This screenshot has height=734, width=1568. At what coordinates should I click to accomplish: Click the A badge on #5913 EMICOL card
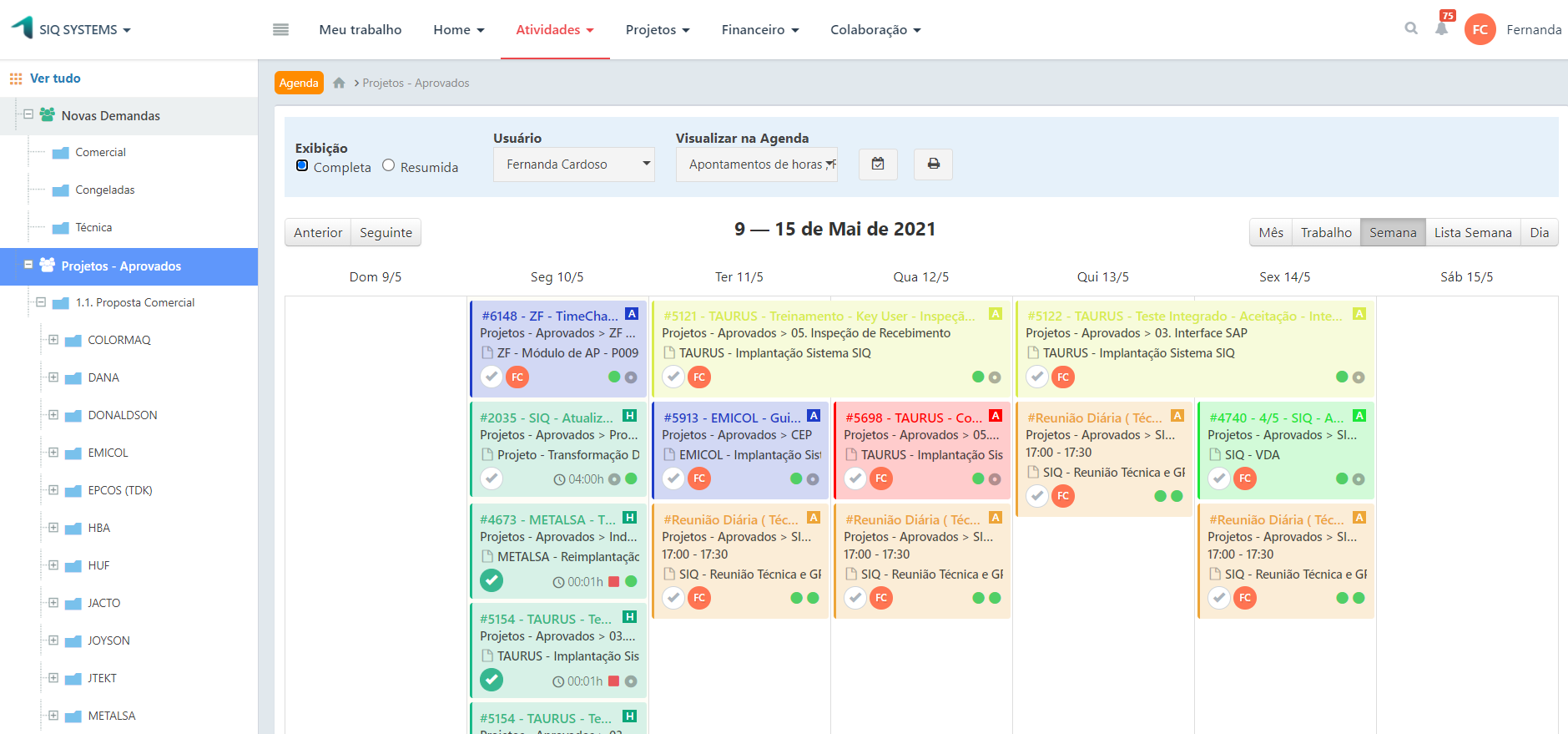[x=814, y=416]
